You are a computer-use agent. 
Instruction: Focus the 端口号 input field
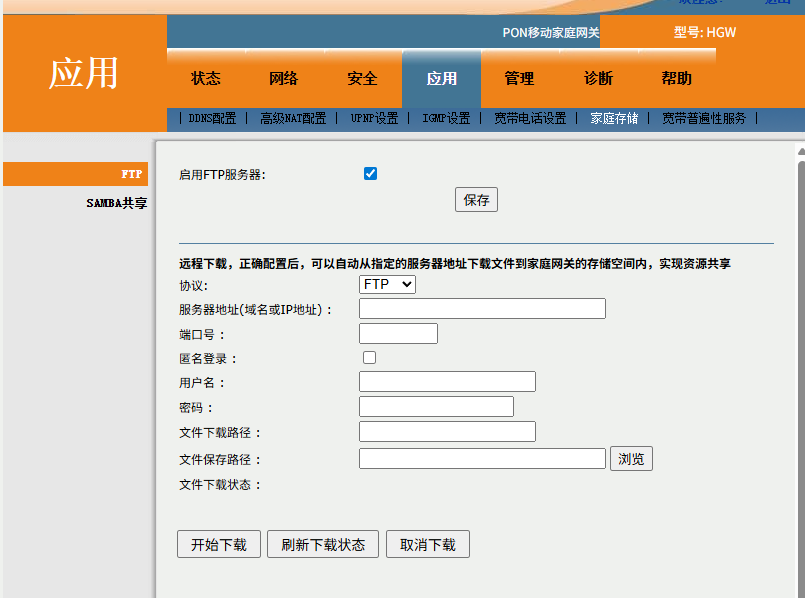(x=398, y=334)
